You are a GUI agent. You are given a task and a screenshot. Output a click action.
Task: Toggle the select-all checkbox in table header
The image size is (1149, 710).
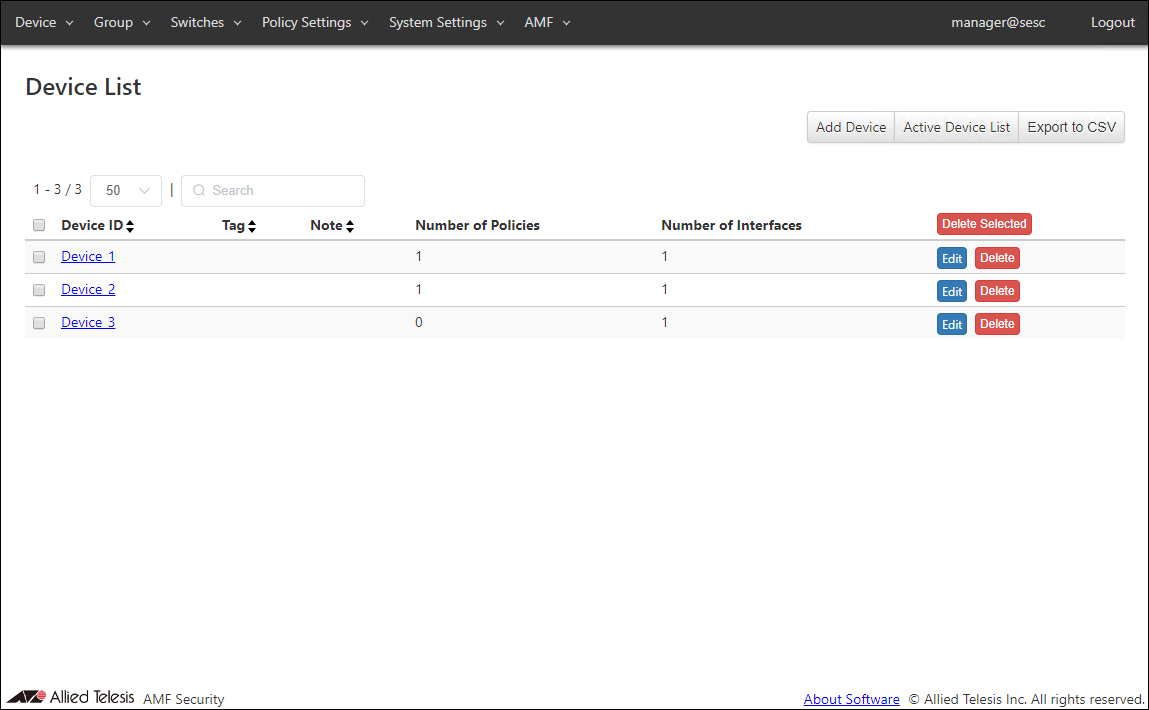point(39,225)
